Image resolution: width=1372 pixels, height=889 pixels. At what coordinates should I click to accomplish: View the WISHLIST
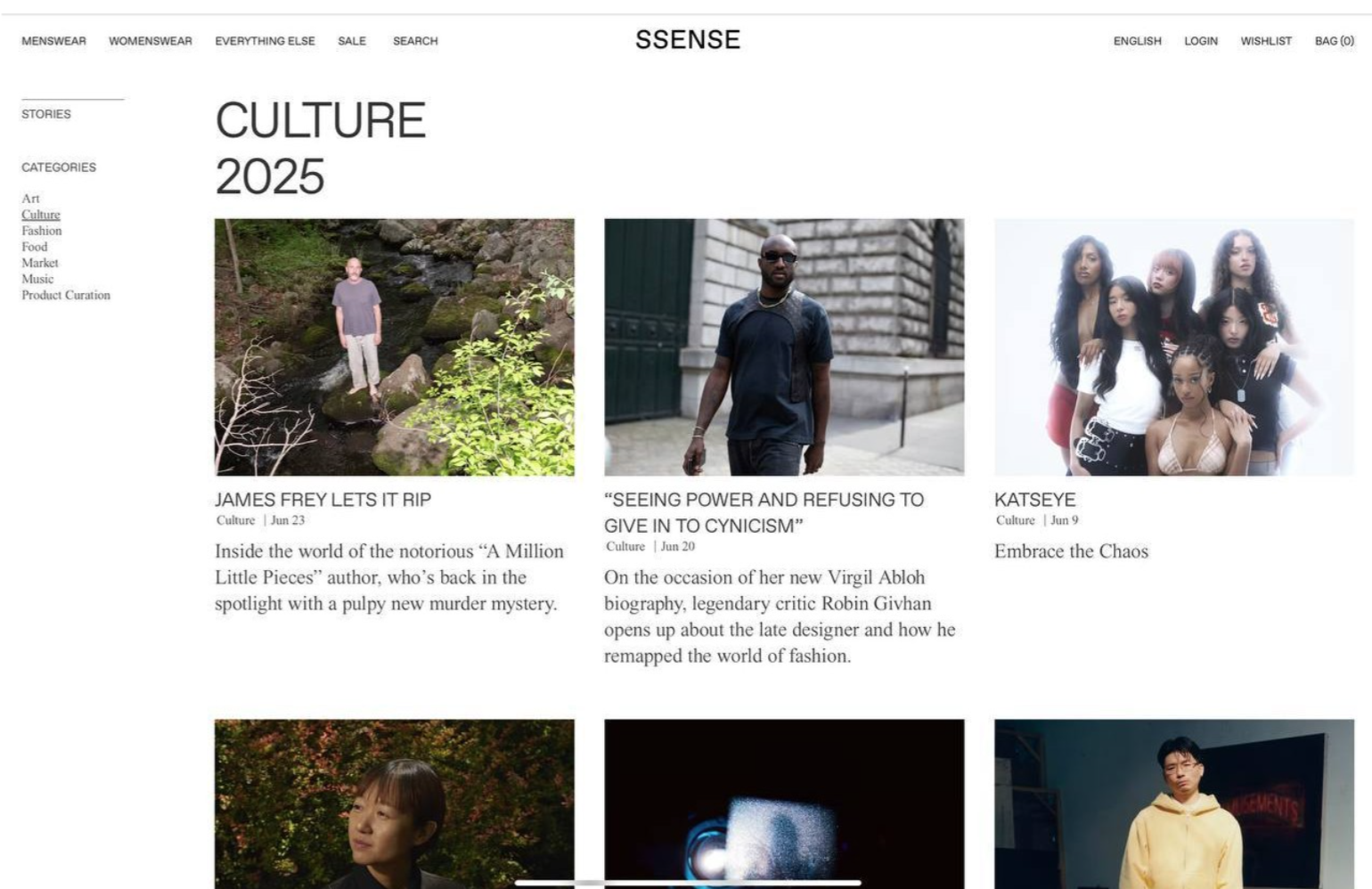1266,41
